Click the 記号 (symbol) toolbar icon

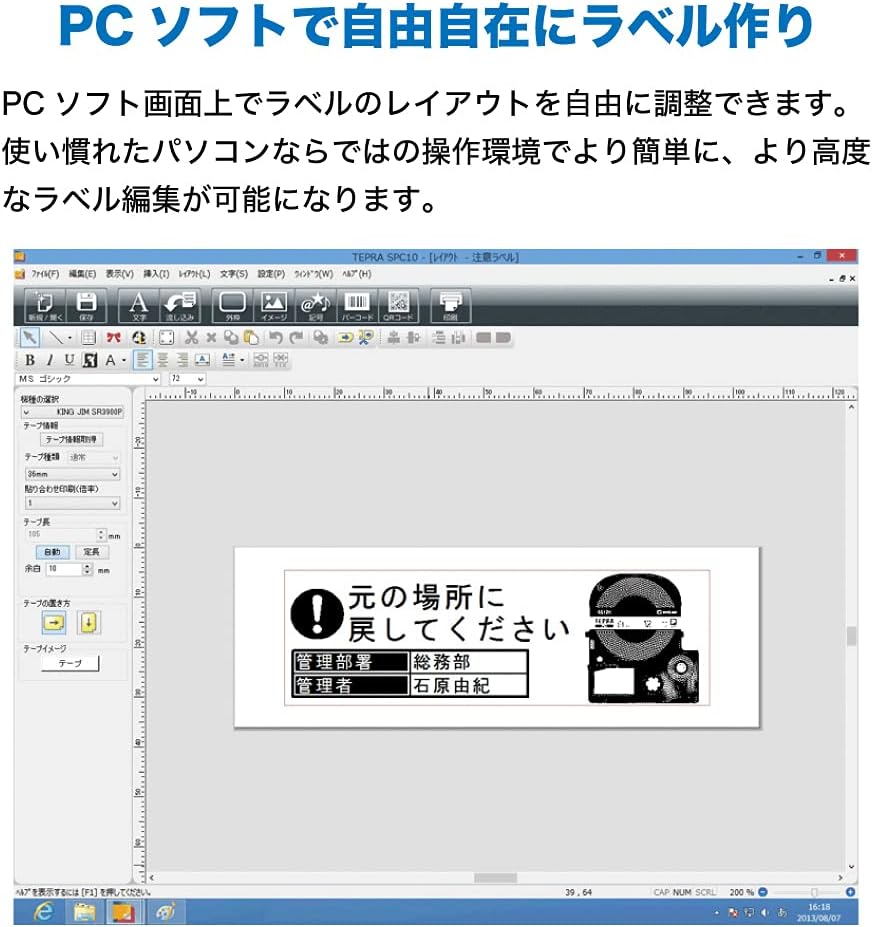click(315, 305)
